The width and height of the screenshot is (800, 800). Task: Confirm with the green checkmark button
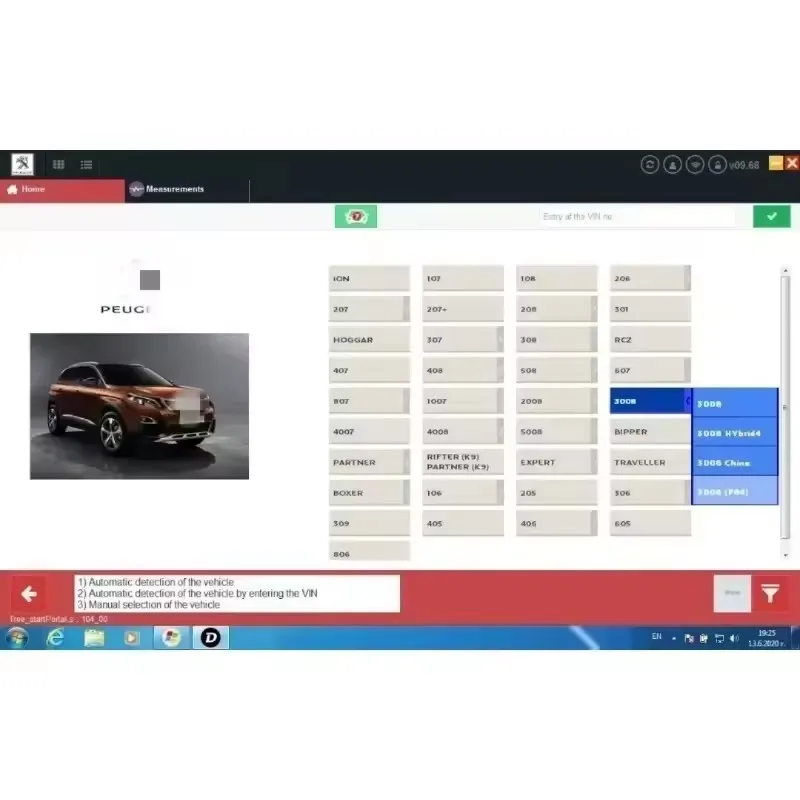771,215
